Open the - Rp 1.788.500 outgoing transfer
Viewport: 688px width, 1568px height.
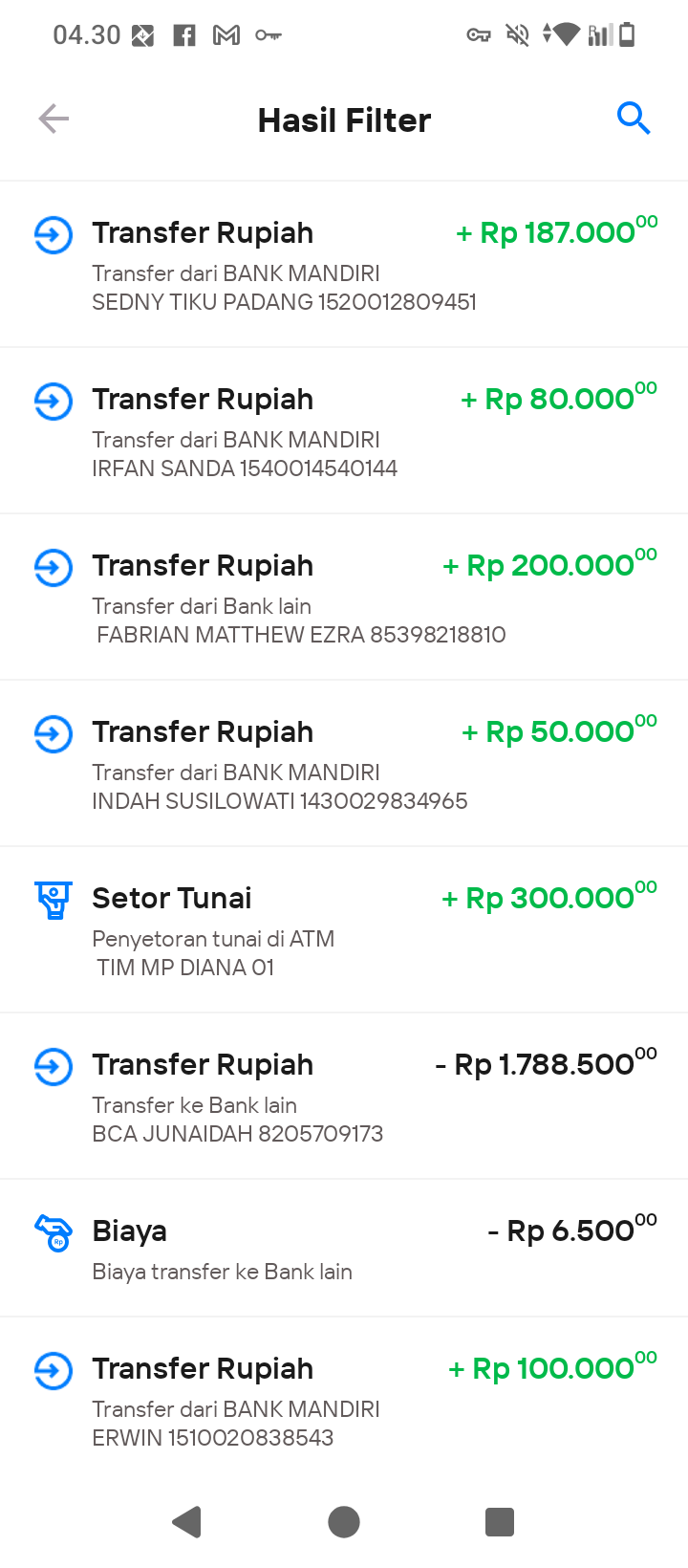tap(344, 1097)
